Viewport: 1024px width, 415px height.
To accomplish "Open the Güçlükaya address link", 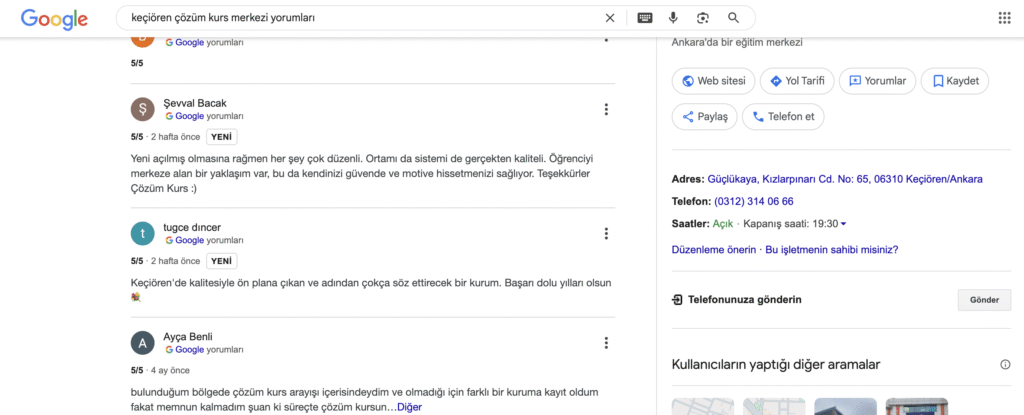I will (x=845, y=179).
